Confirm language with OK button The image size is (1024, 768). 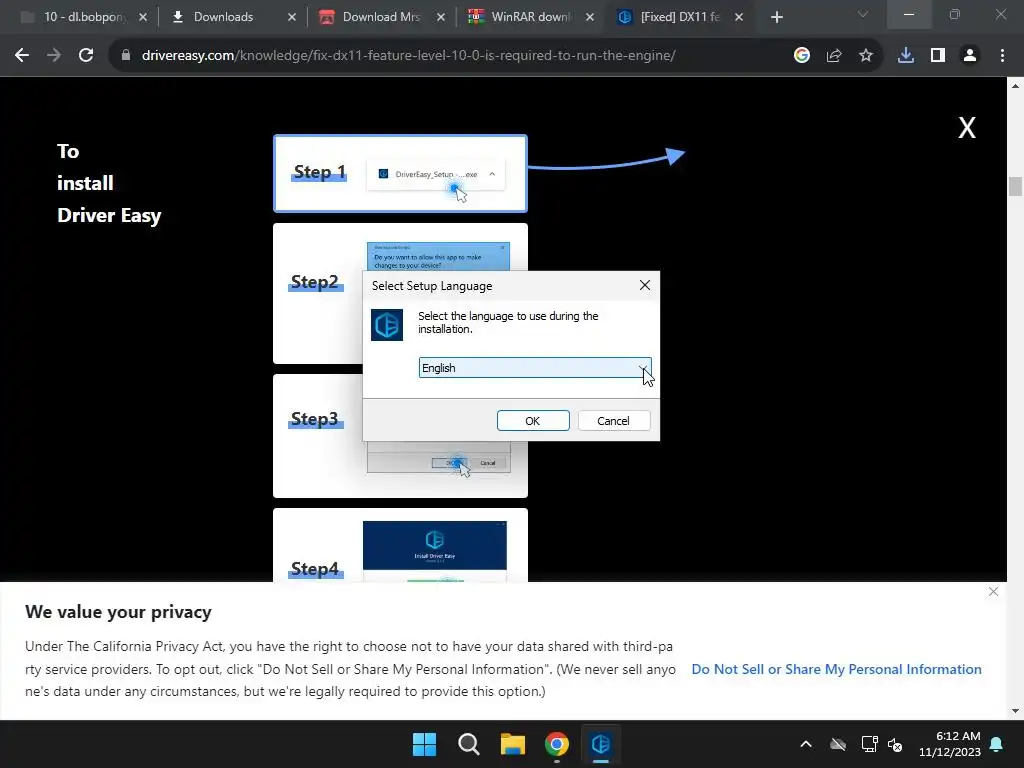point(533,421)
